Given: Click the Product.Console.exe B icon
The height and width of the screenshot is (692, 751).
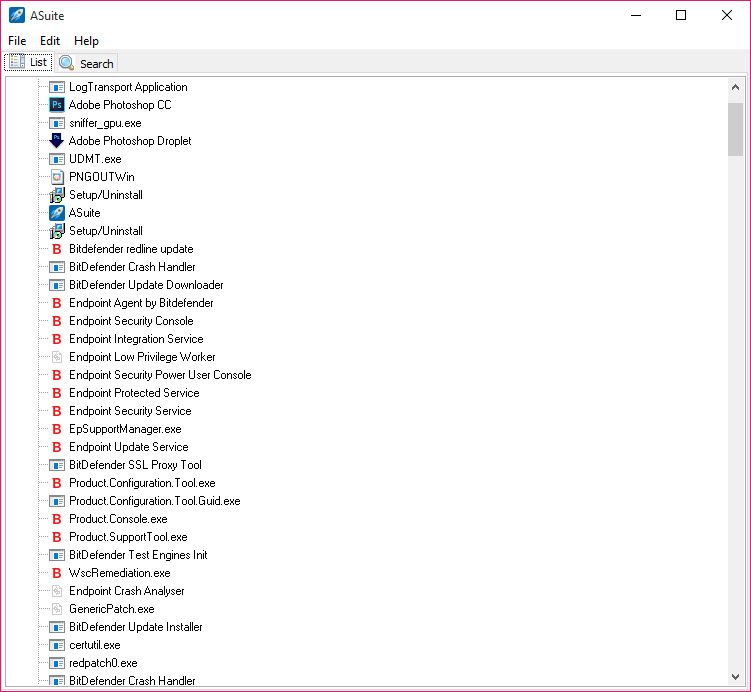Looking at the screenshot, I should 57,519.
